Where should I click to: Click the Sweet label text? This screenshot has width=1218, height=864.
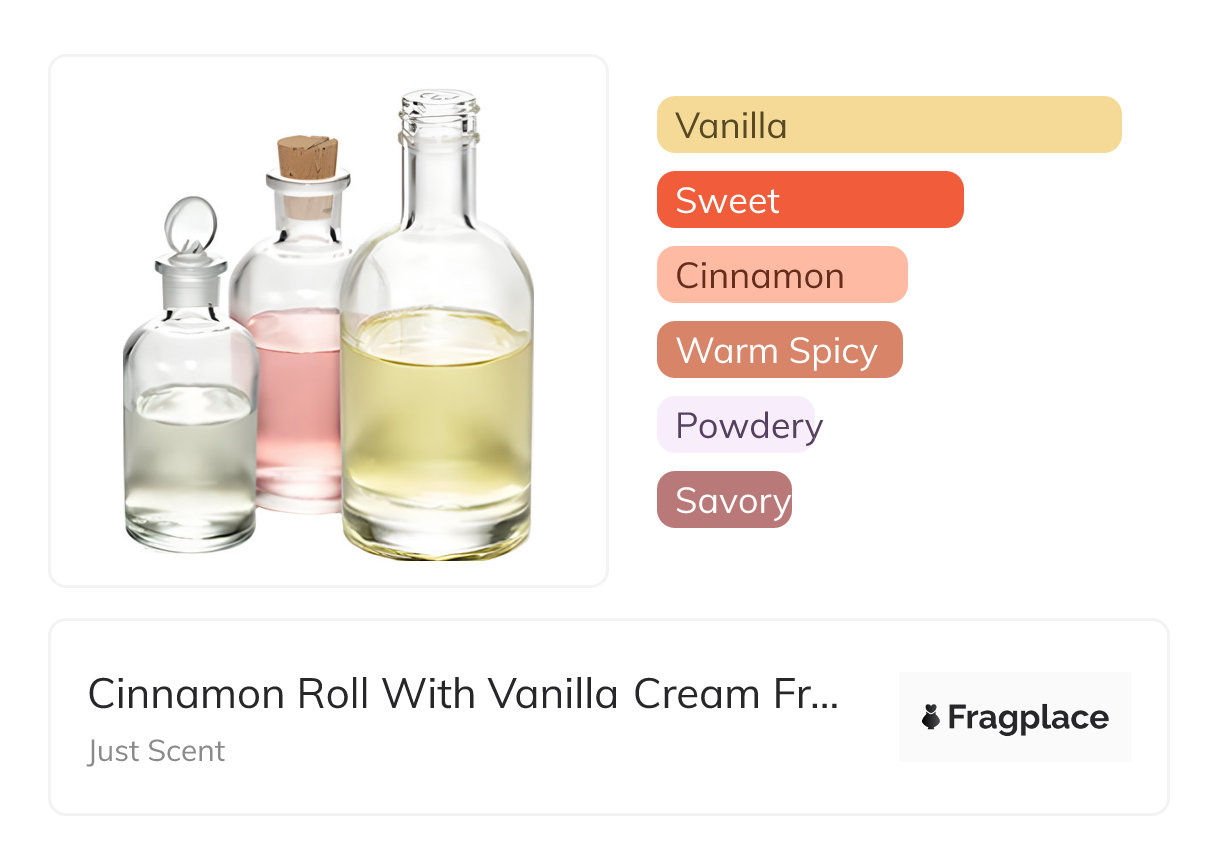(728, 201)
